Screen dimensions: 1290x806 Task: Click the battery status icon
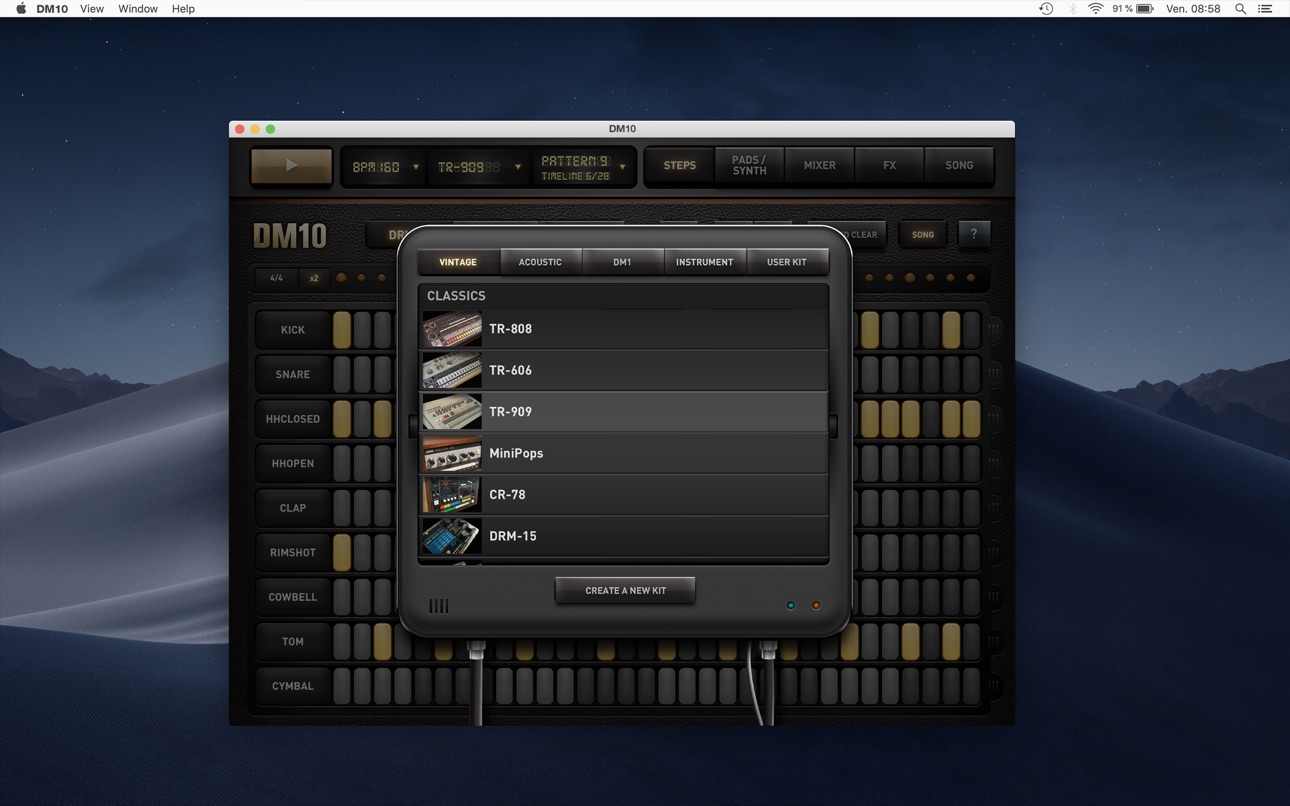(x=1145, y=8)
